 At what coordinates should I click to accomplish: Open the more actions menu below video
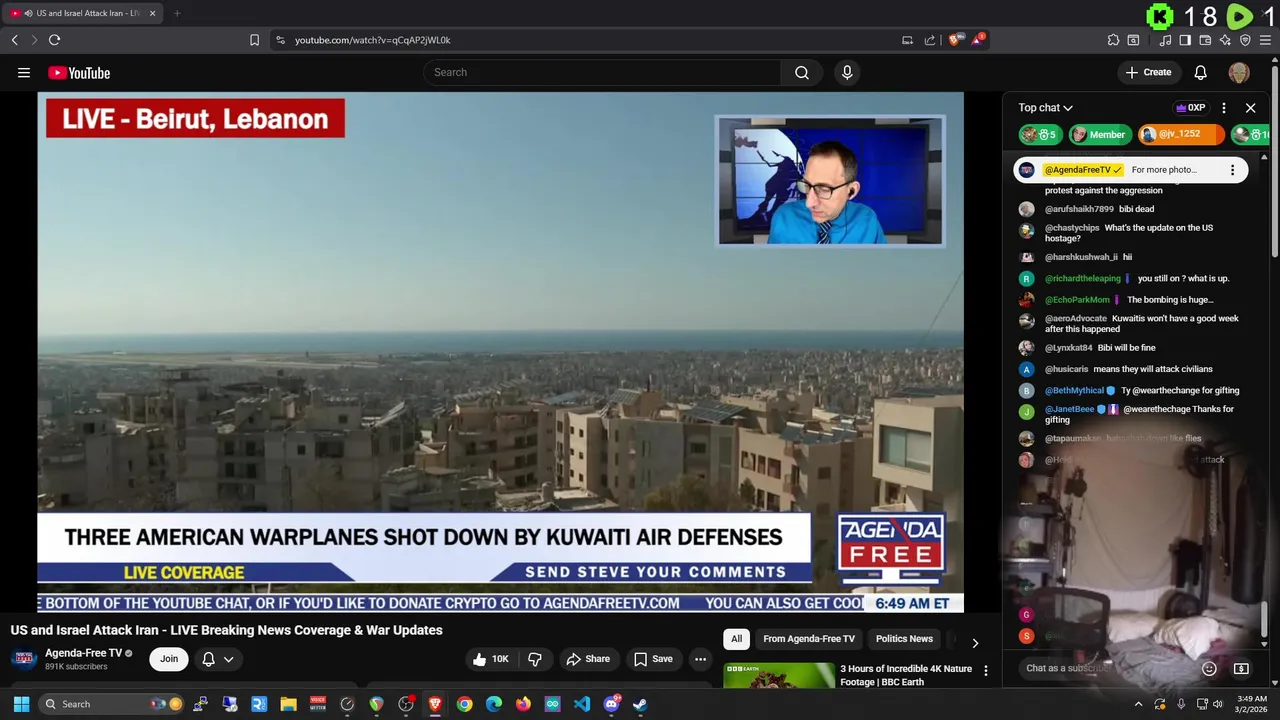[700, 659]
